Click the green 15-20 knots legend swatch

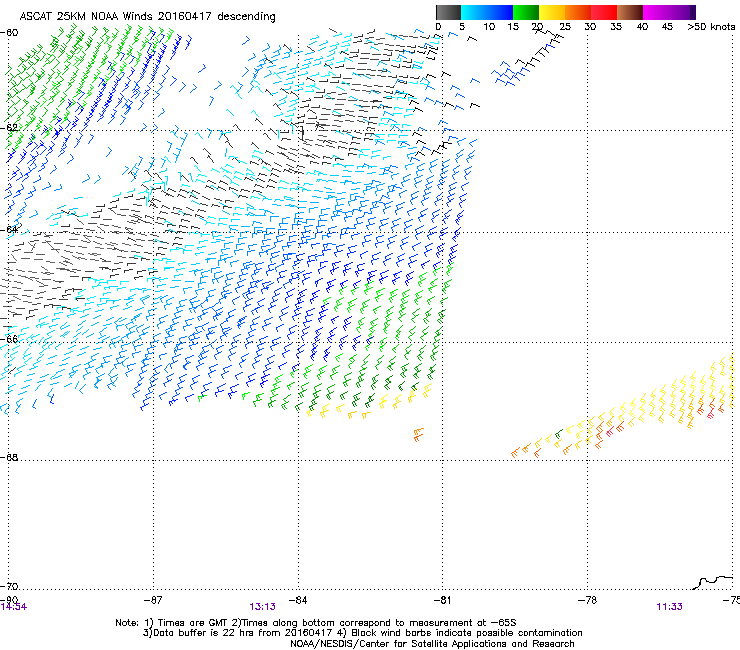[526, 12]
